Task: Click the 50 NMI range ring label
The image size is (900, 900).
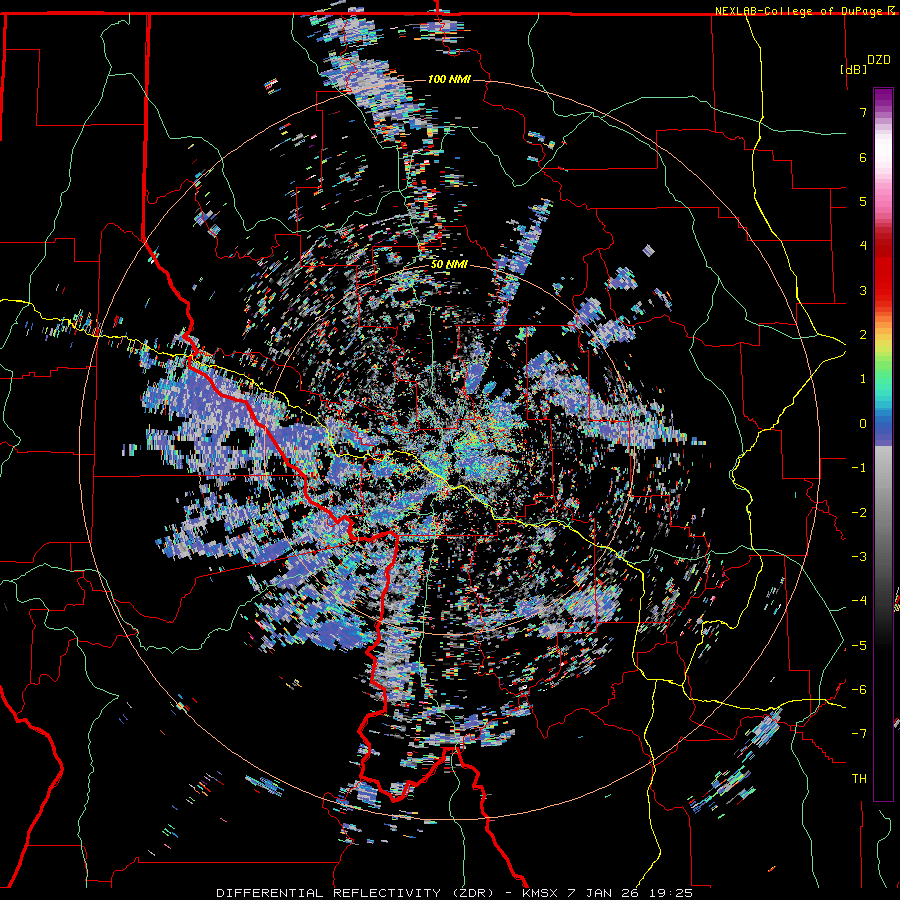Action: (449, 265)
